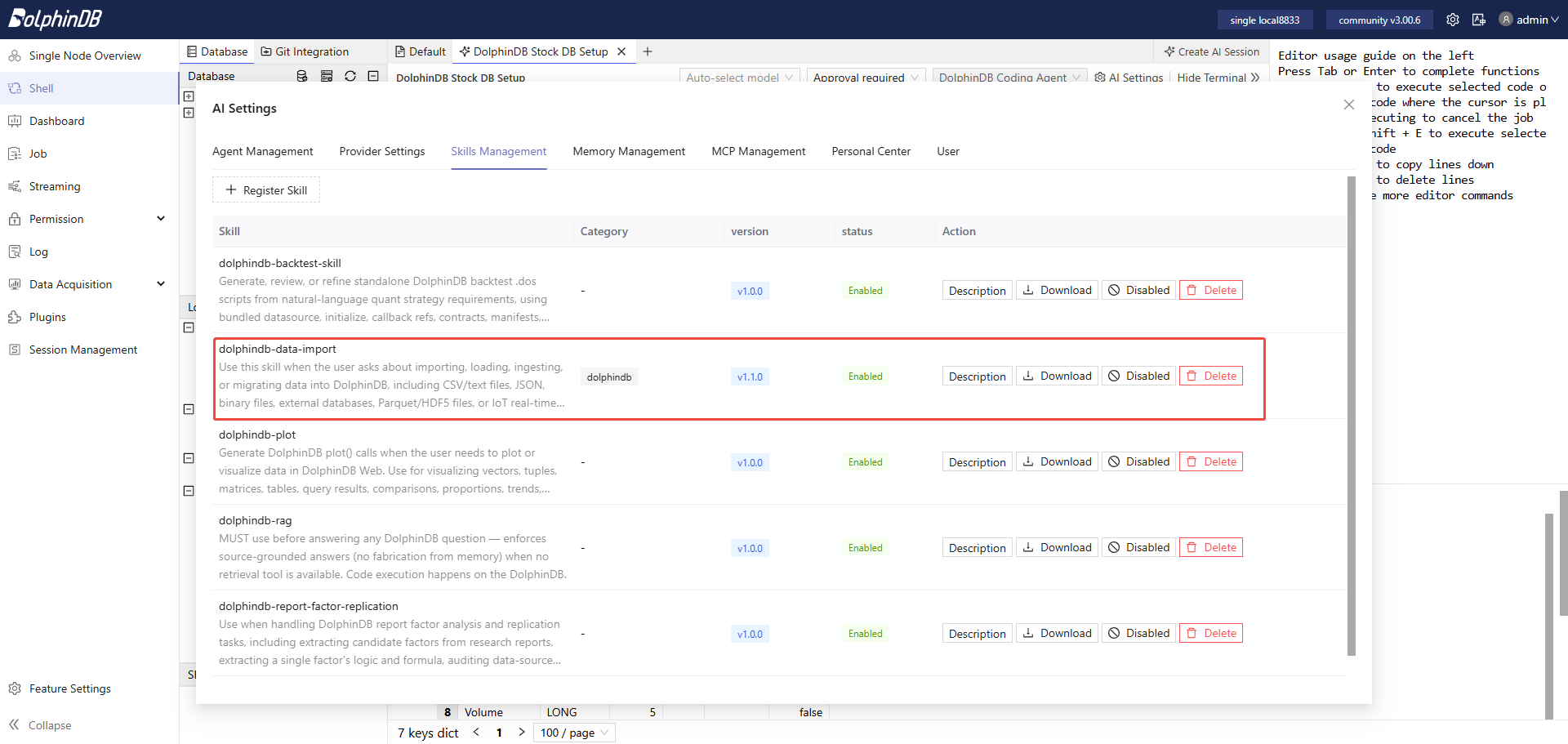The height and width of the screenshot is (744, 1568).
Task: Create a new AI Session
Action: (1212, 51)
